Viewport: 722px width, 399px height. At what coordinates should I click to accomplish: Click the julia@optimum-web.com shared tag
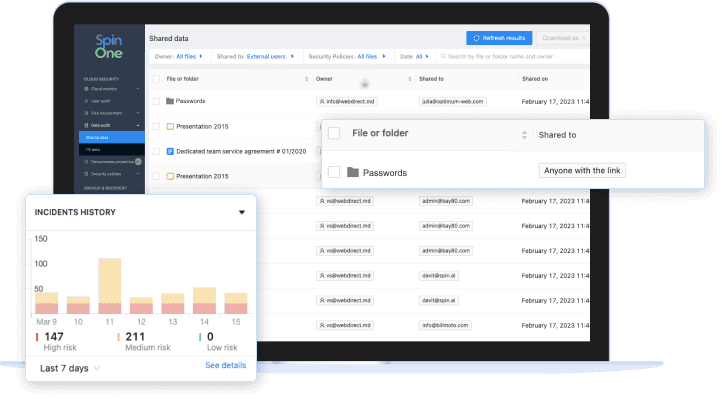453,102
